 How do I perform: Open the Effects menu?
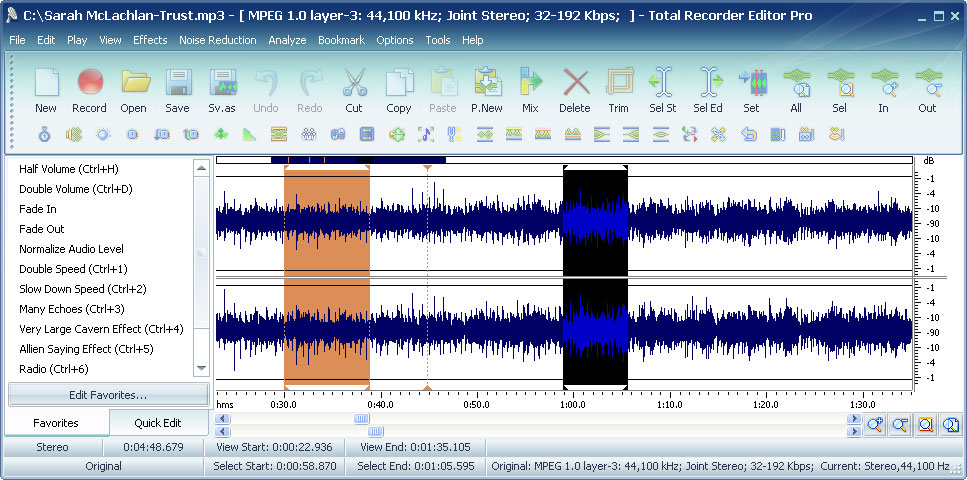point(150,40)
